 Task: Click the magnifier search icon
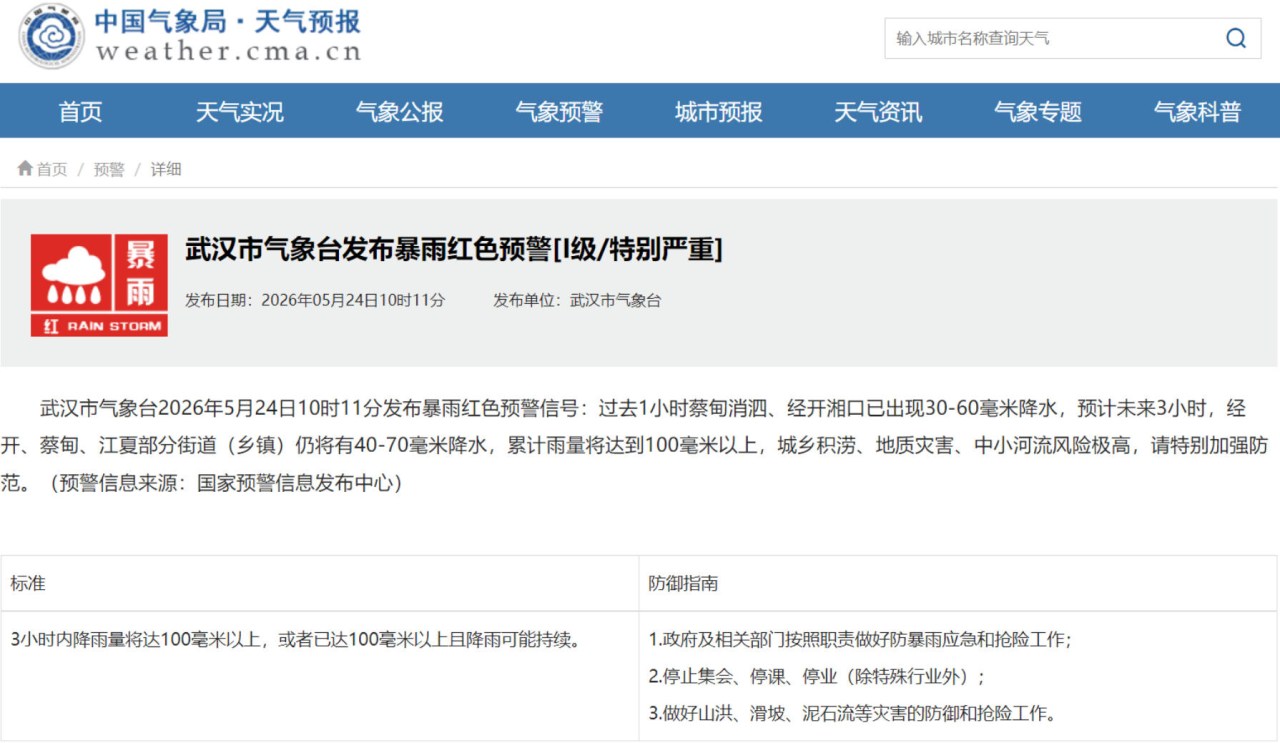coord(1236,38)
